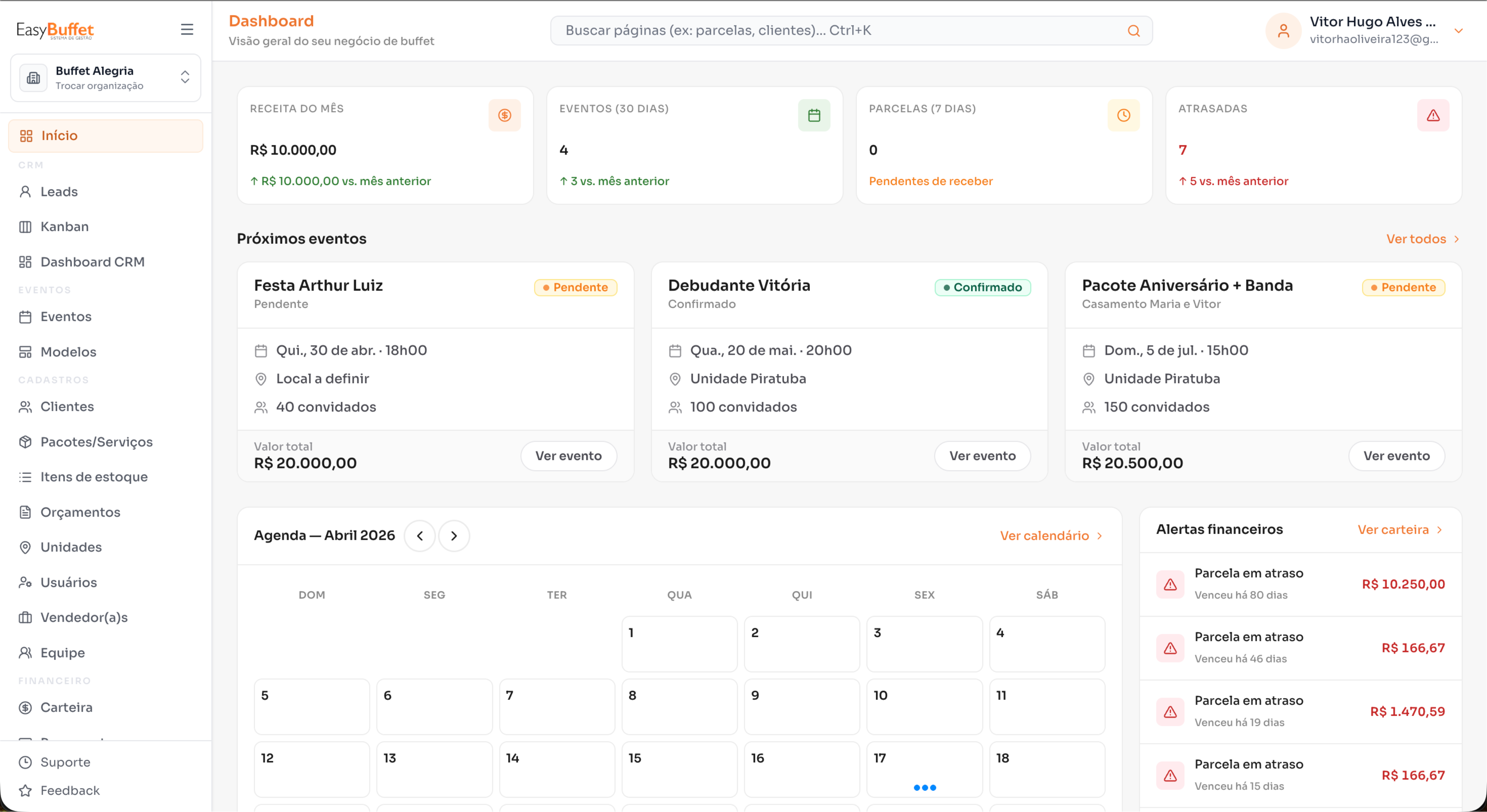Image resolution: width=1487 pixels, height=812 pixels.
Task: Click the R$ 1.470,59 overdue alert
Action: click(1301, 712)
